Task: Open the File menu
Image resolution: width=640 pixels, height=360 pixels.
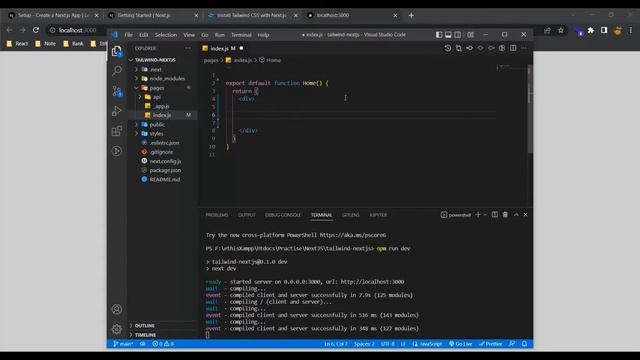Action: (129, 35)
